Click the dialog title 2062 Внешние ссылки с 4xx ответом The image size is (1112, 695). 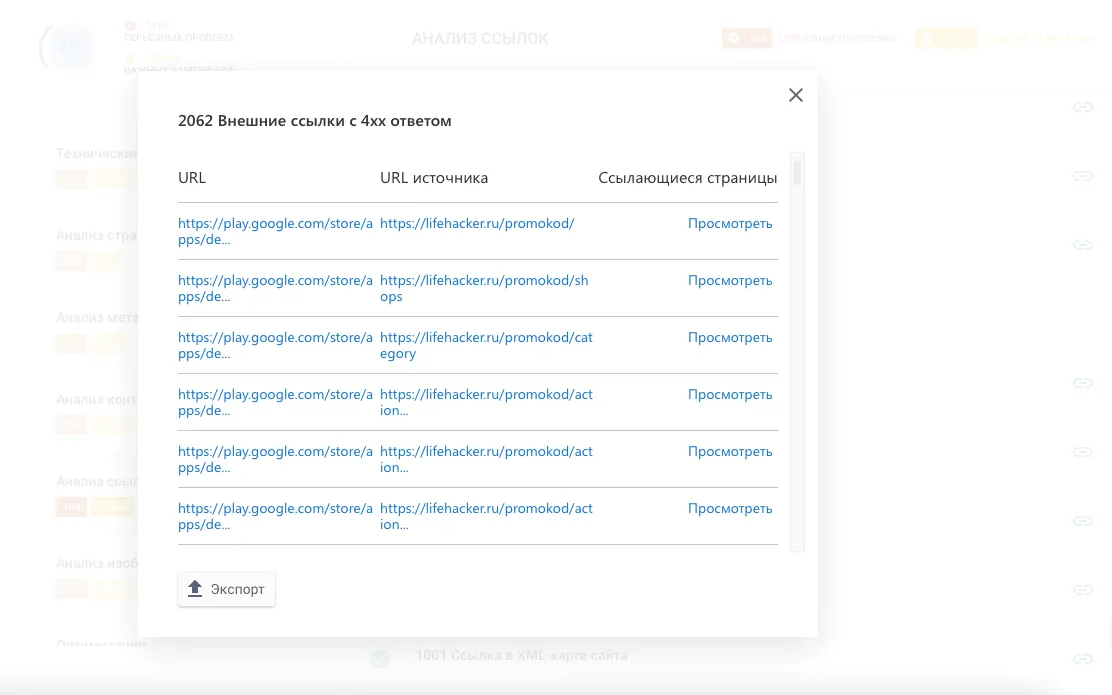point(315,121)
